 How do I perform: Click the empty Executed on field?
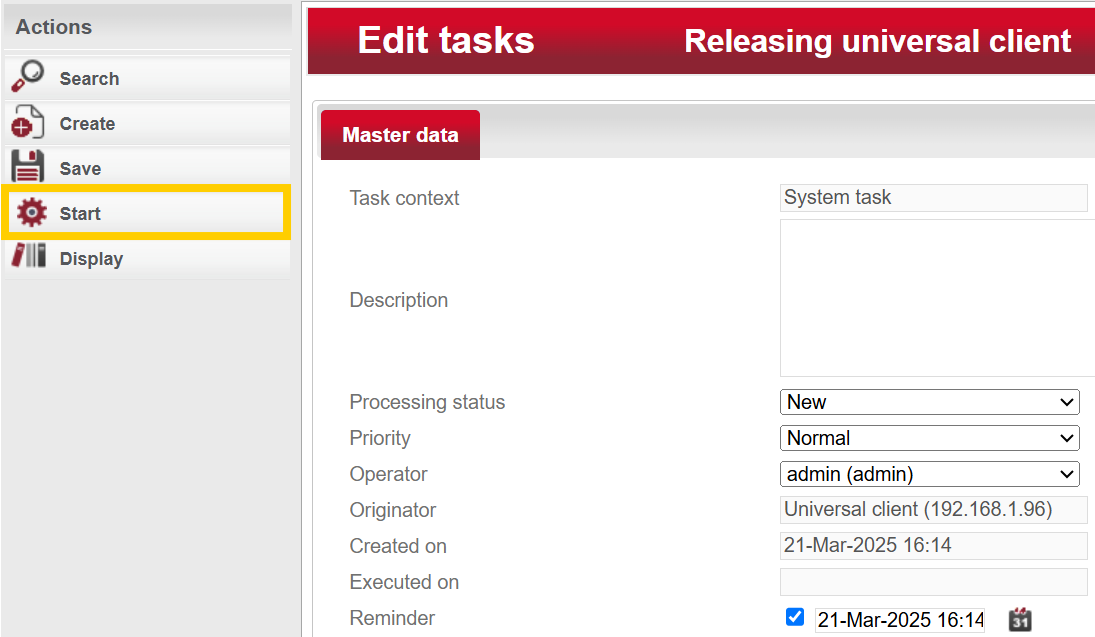933,582
